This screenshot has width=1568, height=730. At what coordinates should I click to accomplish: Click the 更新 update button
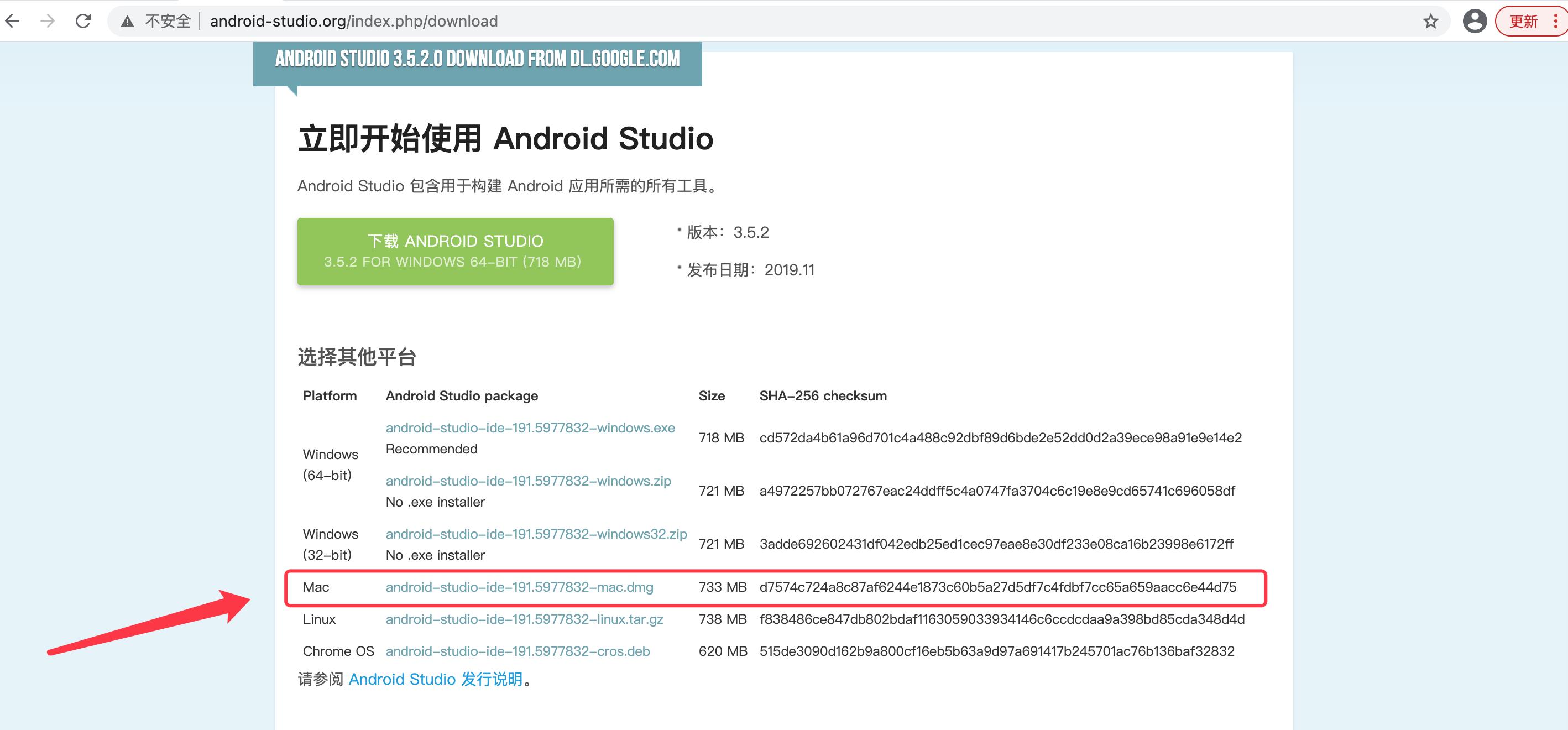(1523, 22)
